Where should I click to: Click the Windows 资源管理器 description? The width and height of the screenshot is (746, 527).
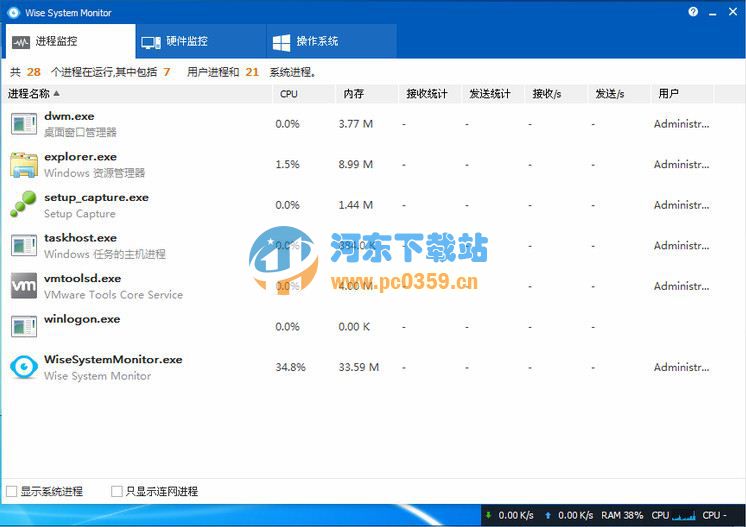tap(94, 173)
